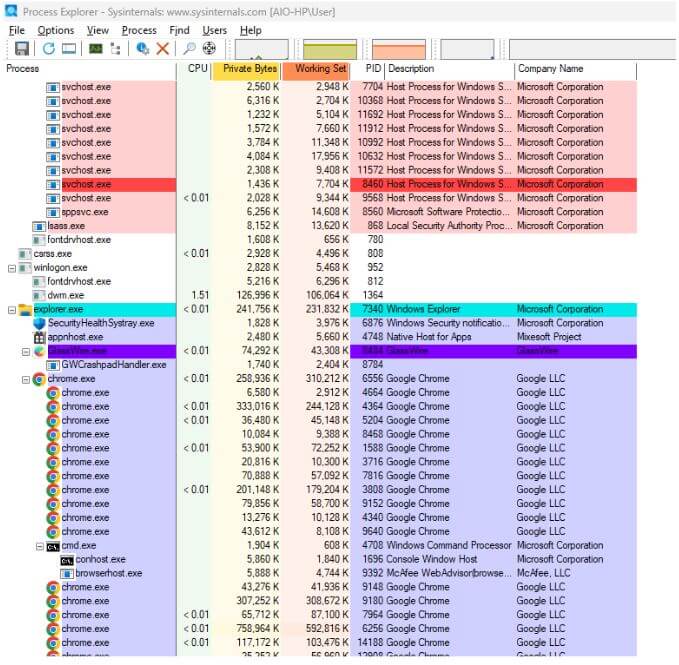Select the fontdrvhost.exe row with PID 812
Image resolution: width=679 pixels, height=665 pixels.
320,282
